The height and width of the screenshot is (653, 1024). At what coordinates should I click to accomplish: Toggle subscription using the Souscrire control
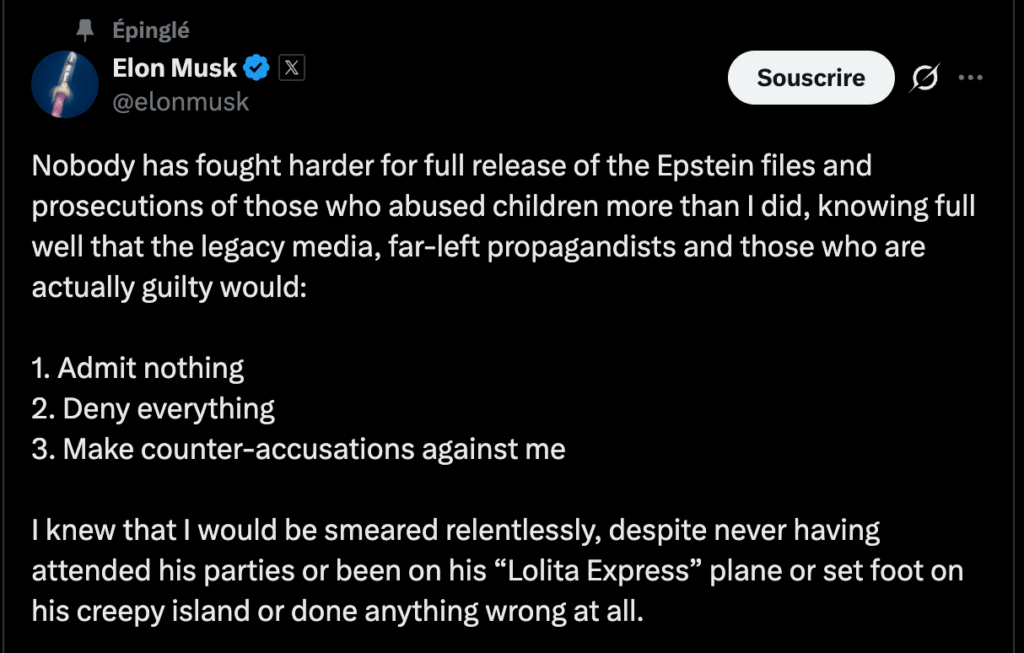click(811, 77)
